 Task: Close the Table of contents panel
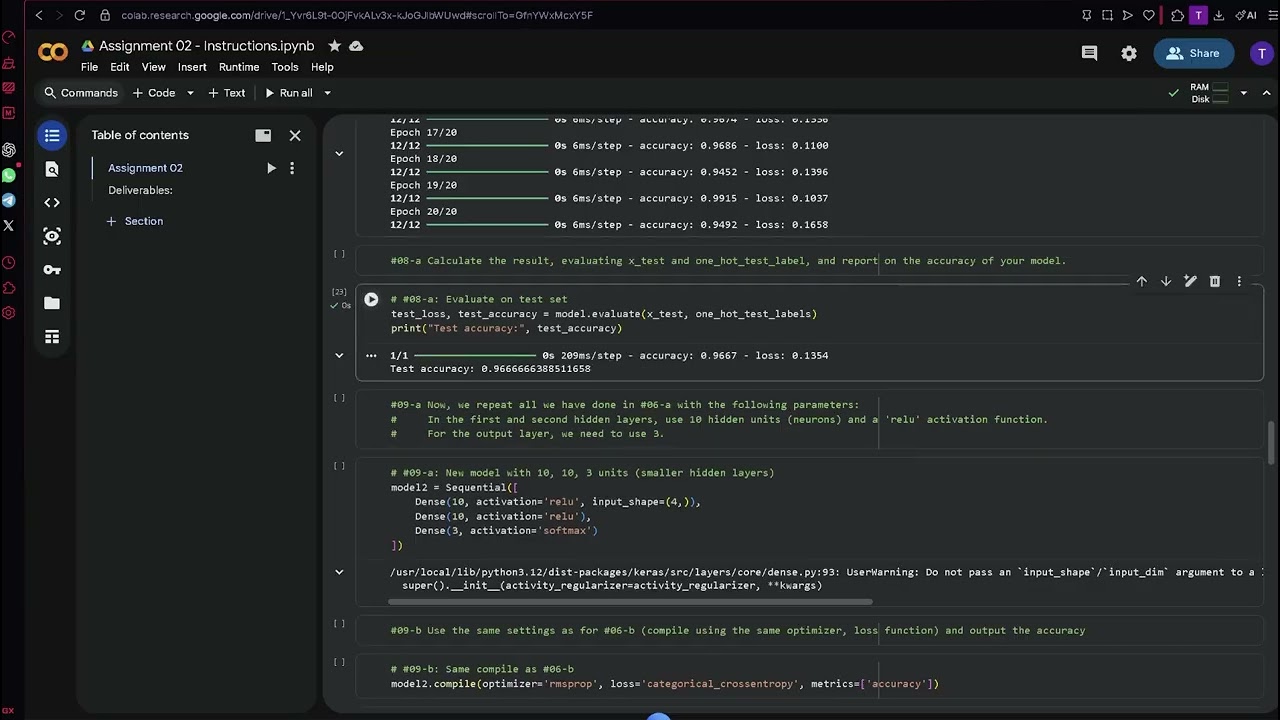[295, 135]
